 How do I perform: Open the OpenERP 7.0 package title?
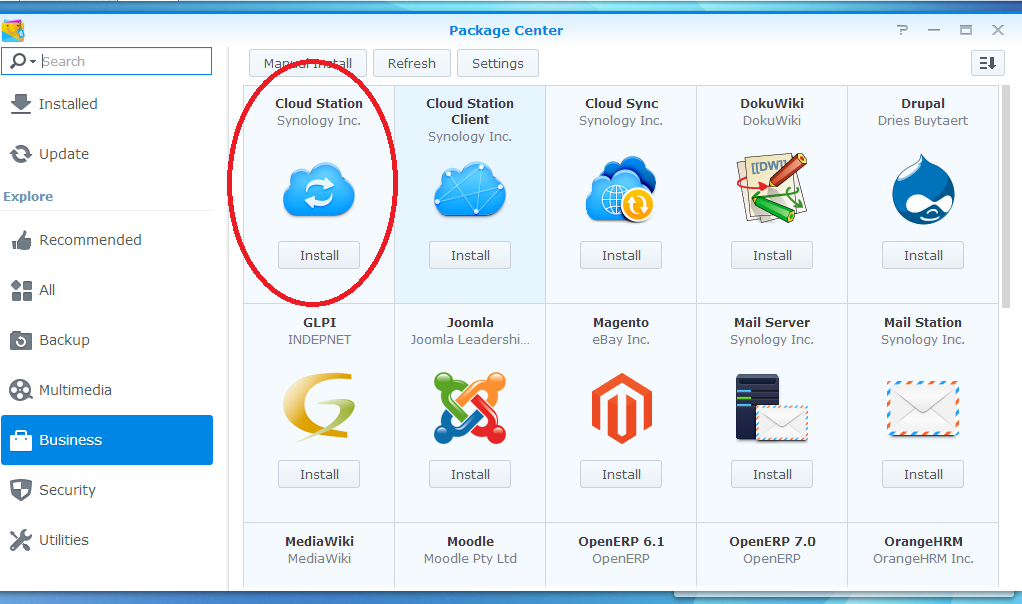tap(772, 541)
